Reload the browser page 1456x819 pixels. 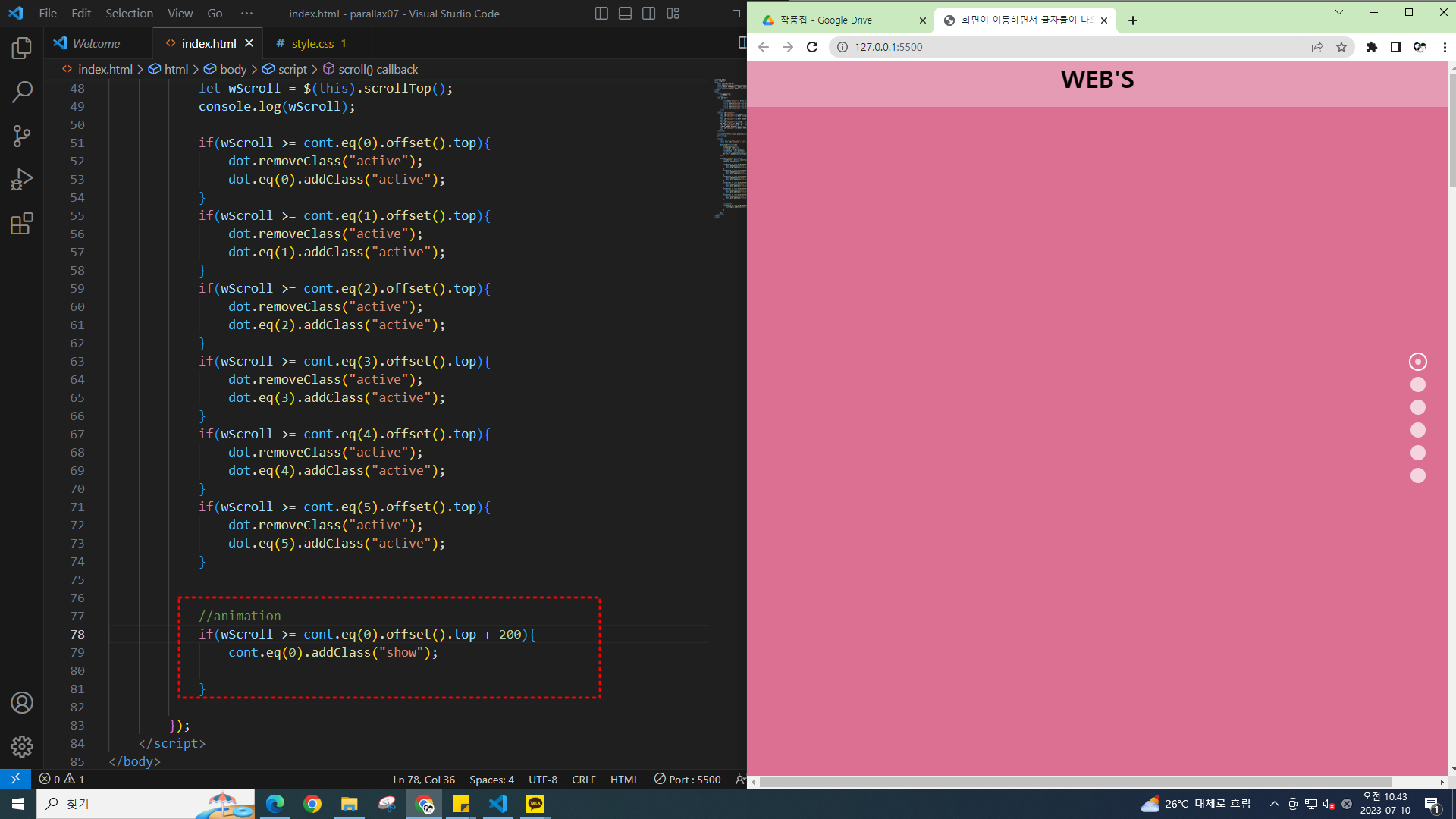(x=812, y=47)
